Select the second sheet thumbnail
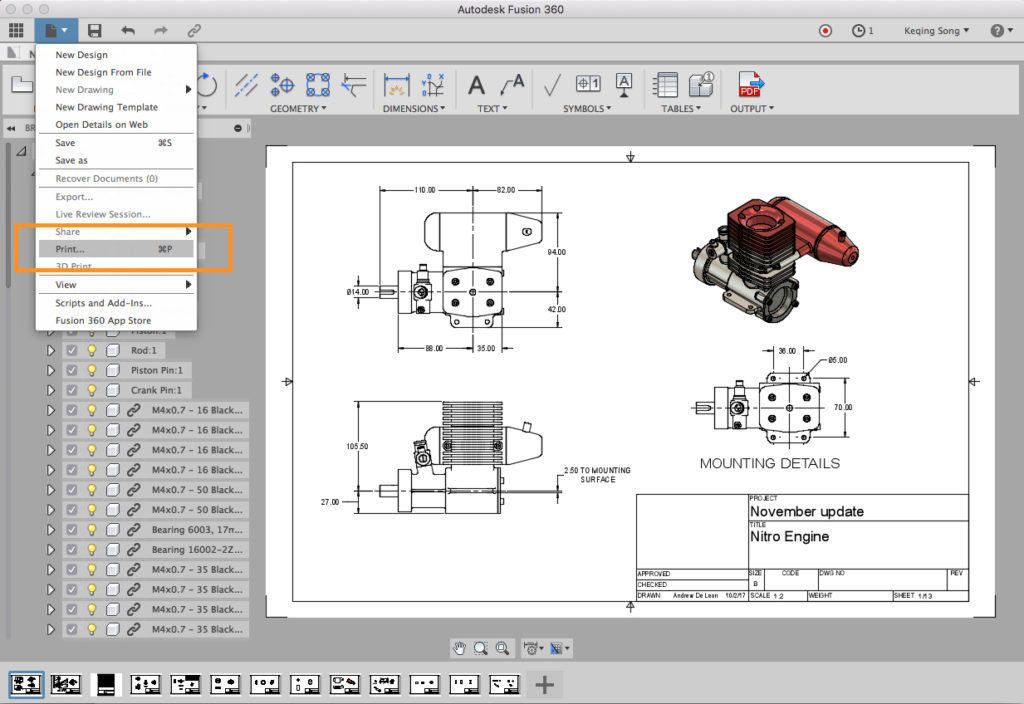 coord(66,684)
